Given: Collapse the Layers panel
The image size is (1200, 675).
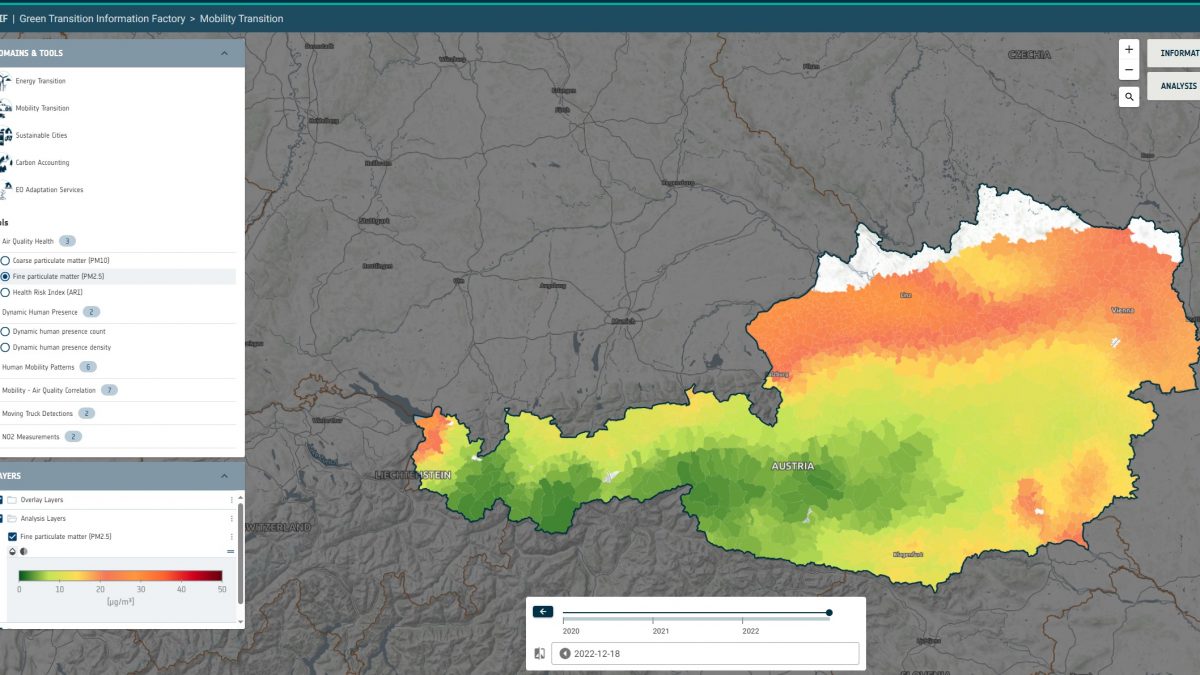Looking at the screenshot, I should (224, 476).
